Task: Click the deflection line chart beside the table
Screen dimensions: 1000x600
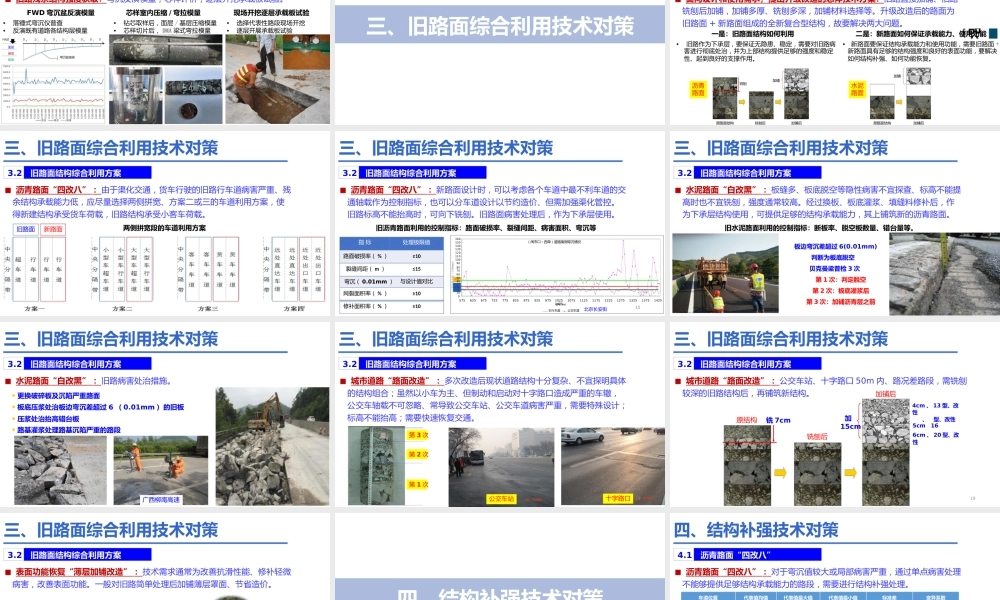Action: pos(557,274)
